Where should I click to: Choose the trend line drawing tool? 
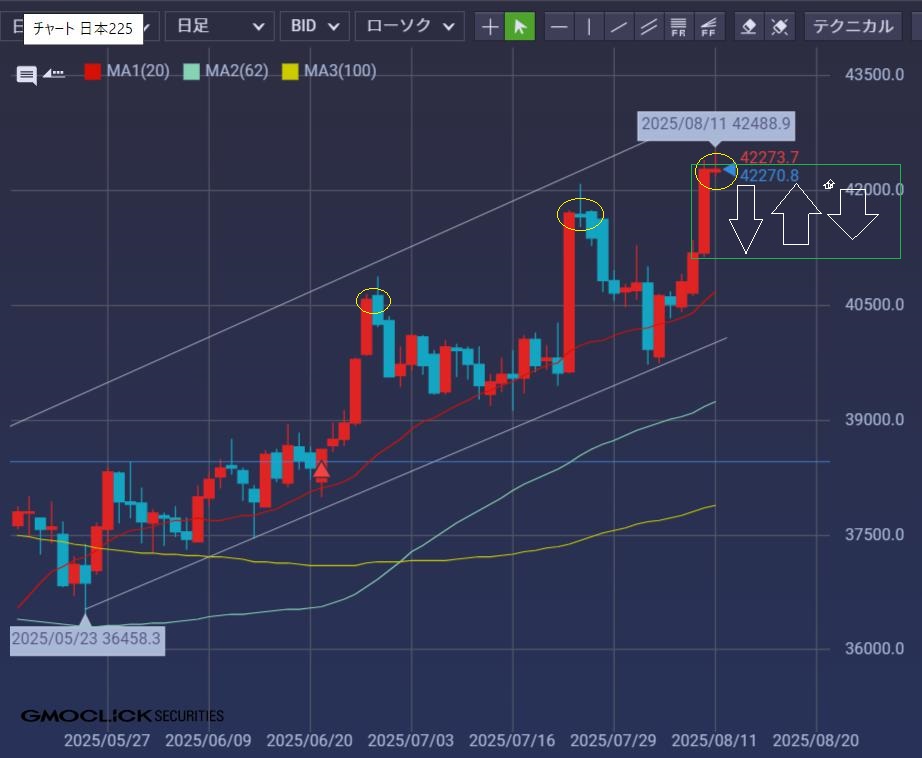619,26
